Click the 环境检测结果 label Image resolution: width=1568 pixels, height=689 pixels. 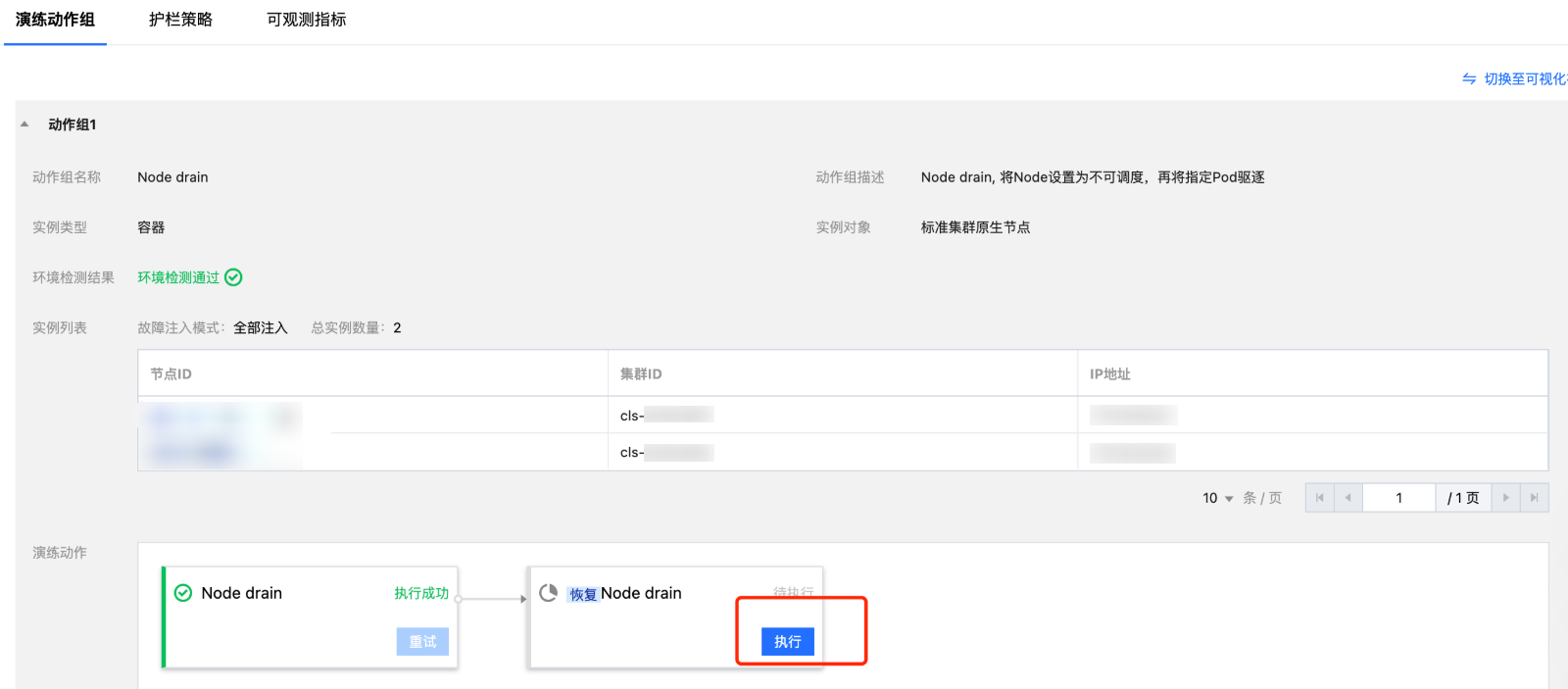(73, 277)
